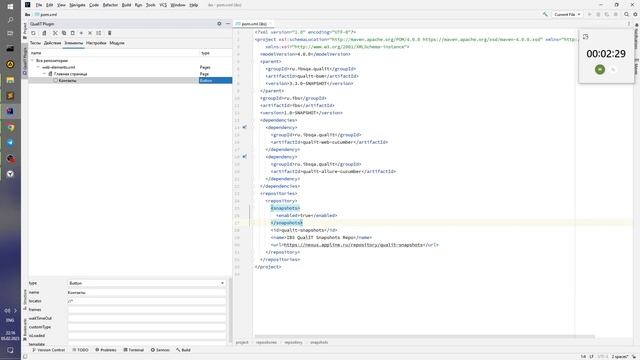This screenshot has height=360, width=640.
Task: Hide the QualIT Plugin panel with minus icon
Action: point(228,24)
